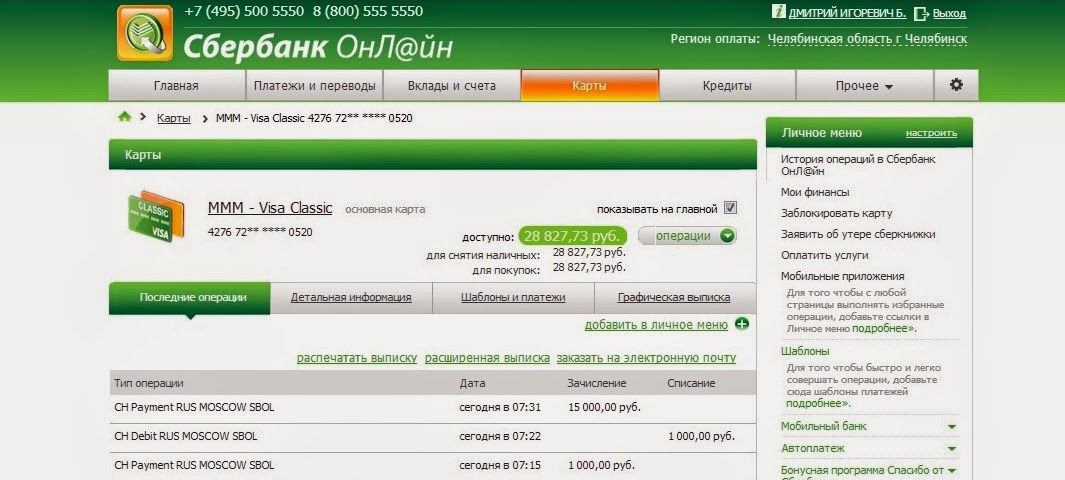Screen dimensions: 1065x480
Task: Click the 'Дата' column header
Action: point(472,383)
